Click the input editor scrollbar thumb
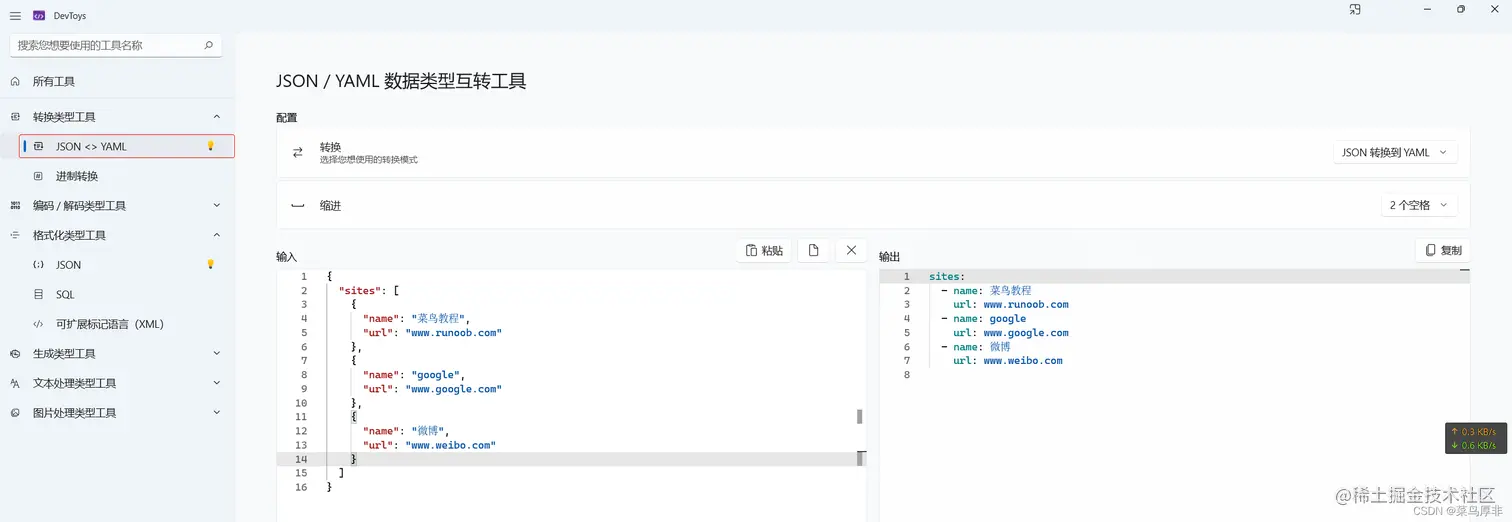 859,416
